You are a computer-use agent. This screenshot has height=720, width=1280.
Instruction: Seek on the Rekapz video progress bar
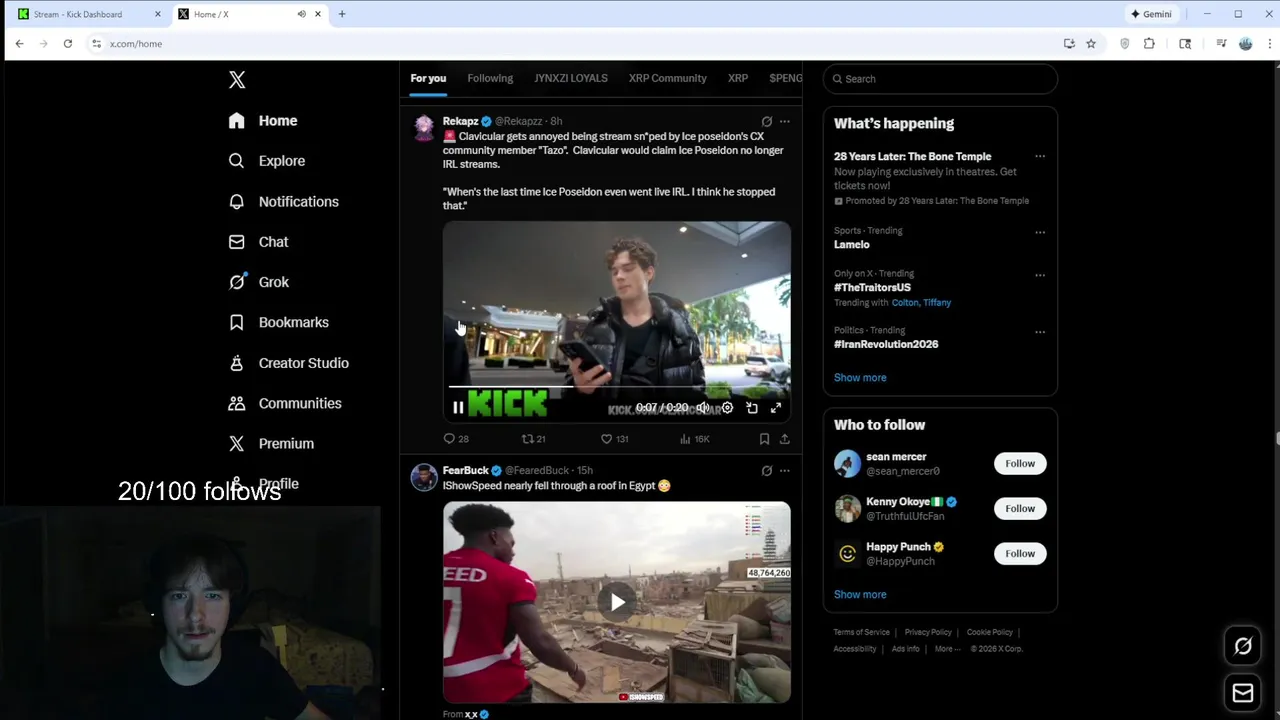click(617, 386)
